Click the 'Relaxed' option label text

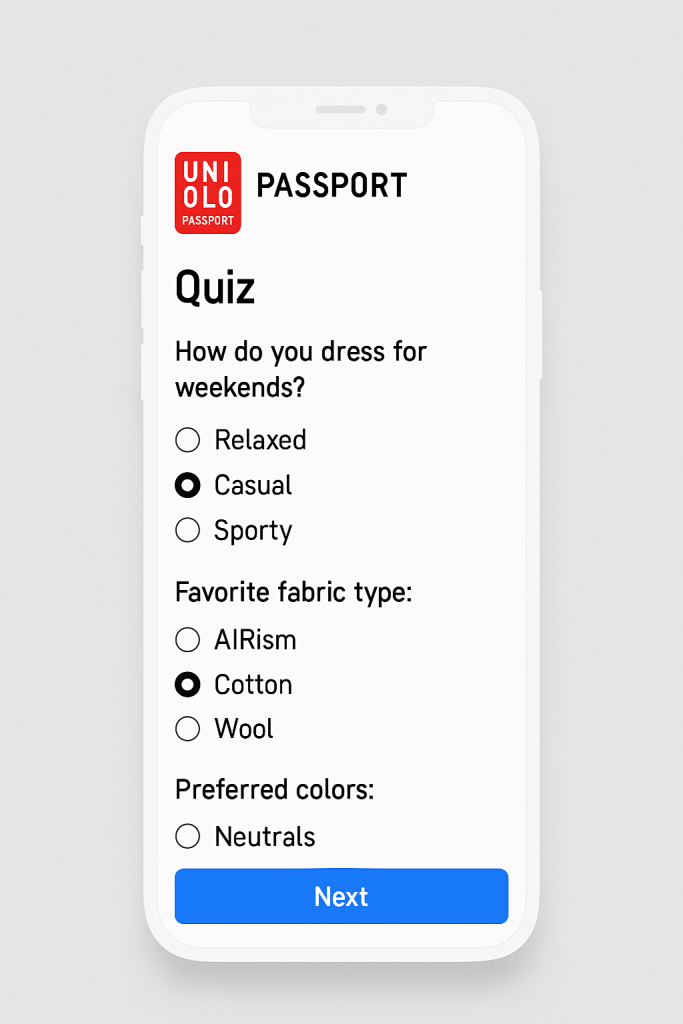point(260,440)
